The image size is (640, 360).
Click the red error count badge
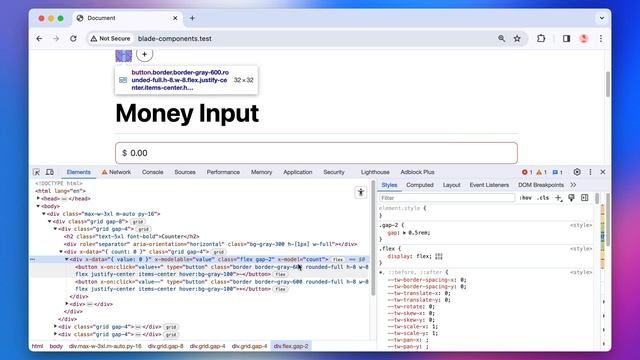coord(527,172)
